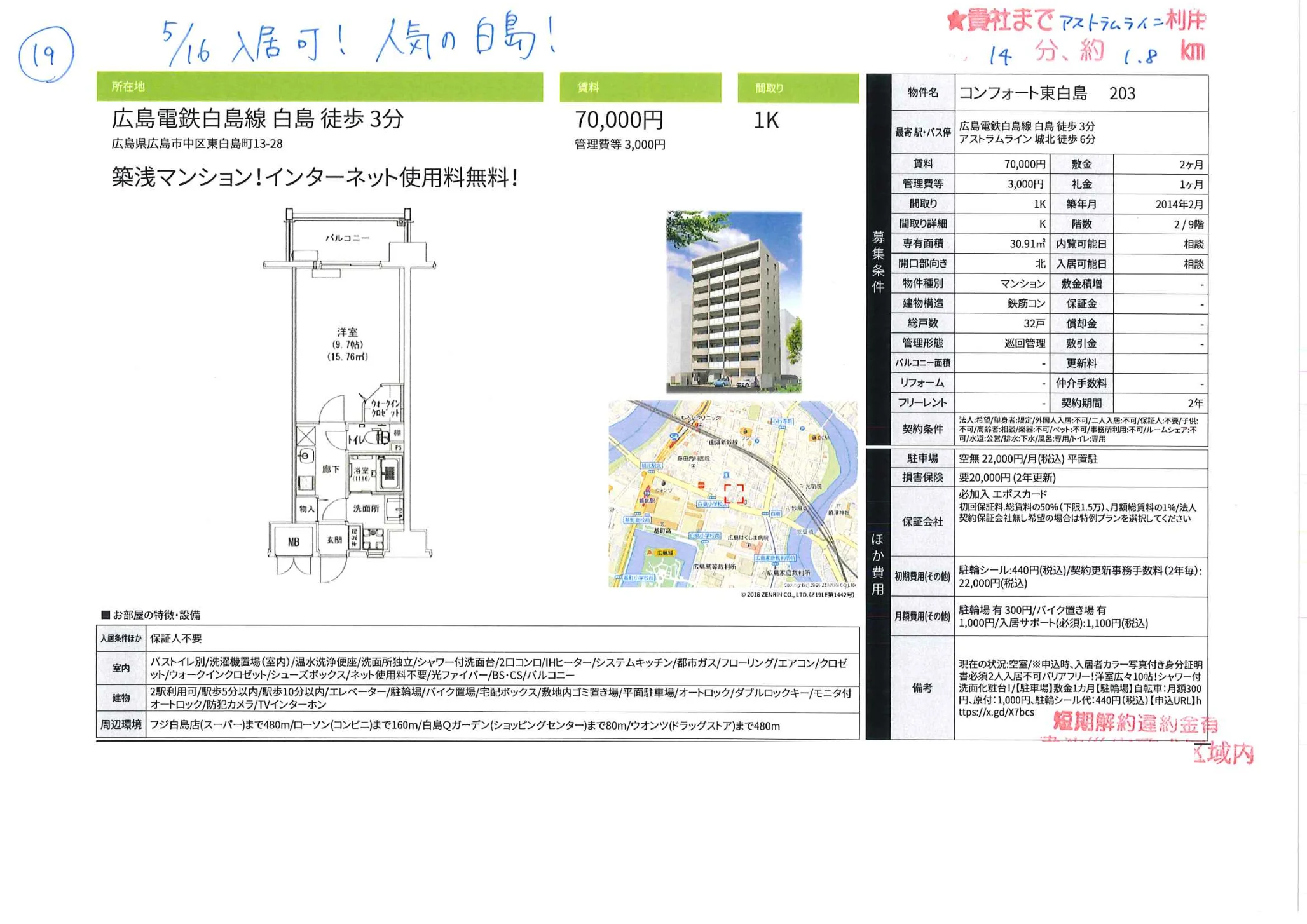
Task: Click the route 54 road shield icon
Action: pos(674,437)
